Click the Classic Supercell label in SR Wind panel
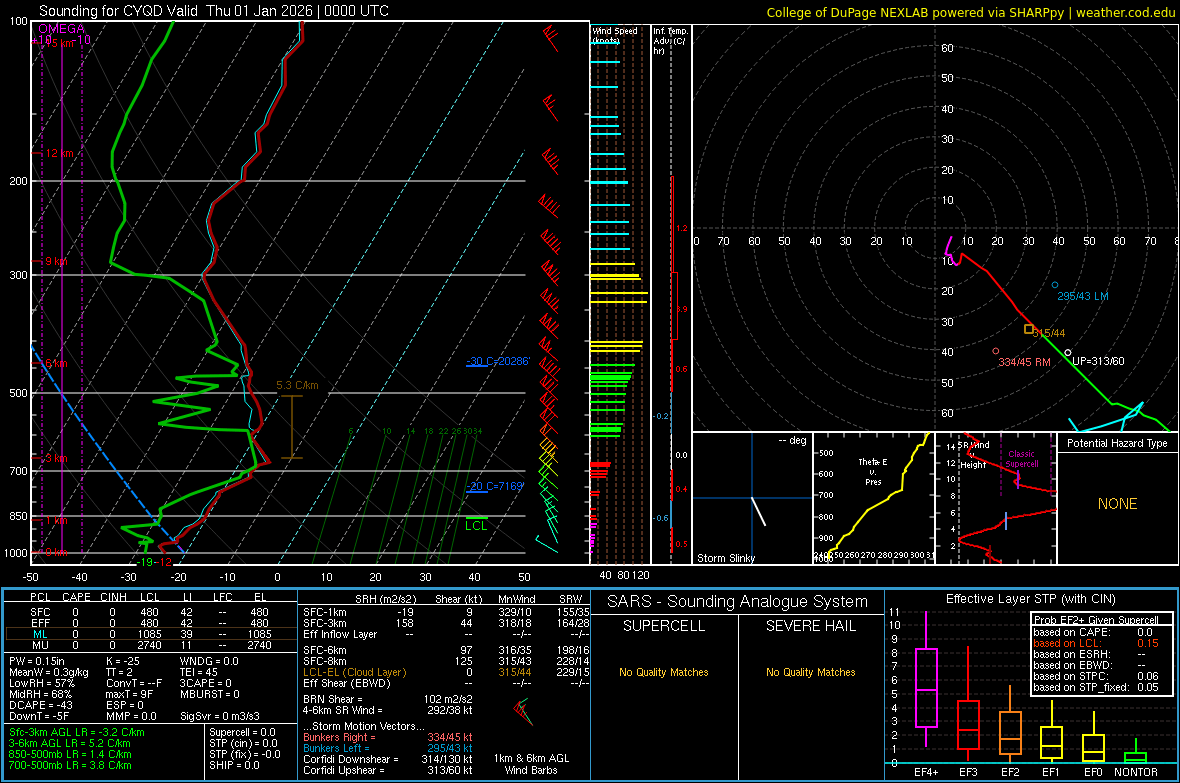Image resolution: width=1180 pixels, height=783 pixels. coord(1022,459)
